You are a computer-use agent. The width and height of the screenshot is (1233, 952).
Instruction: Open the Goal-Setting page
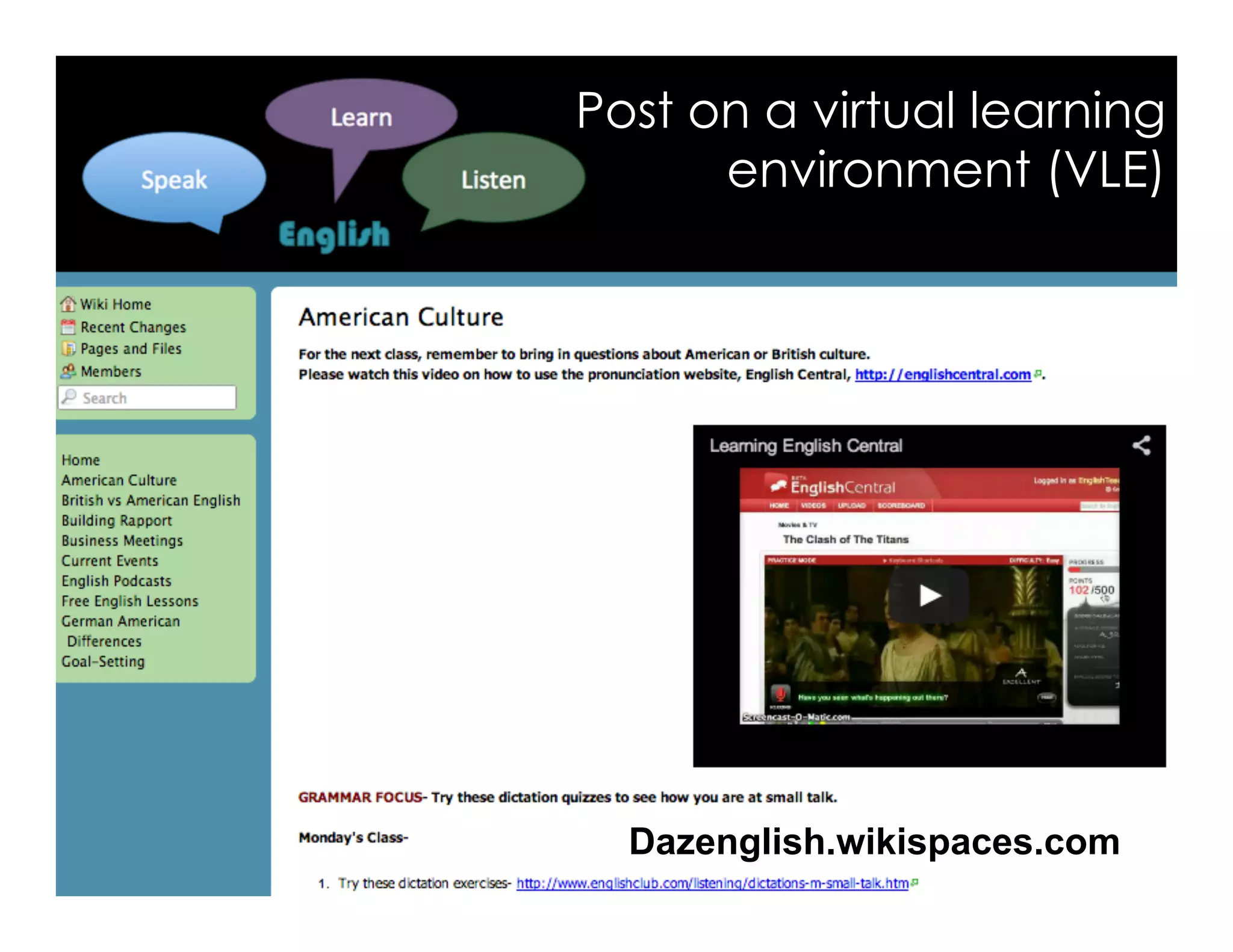coord(103,661)
